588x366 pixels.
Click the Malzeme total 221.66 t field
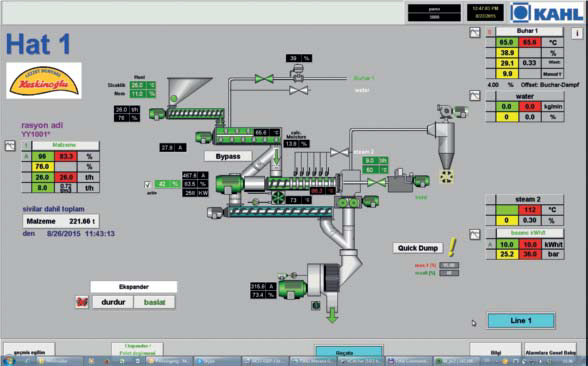(61, 221)
